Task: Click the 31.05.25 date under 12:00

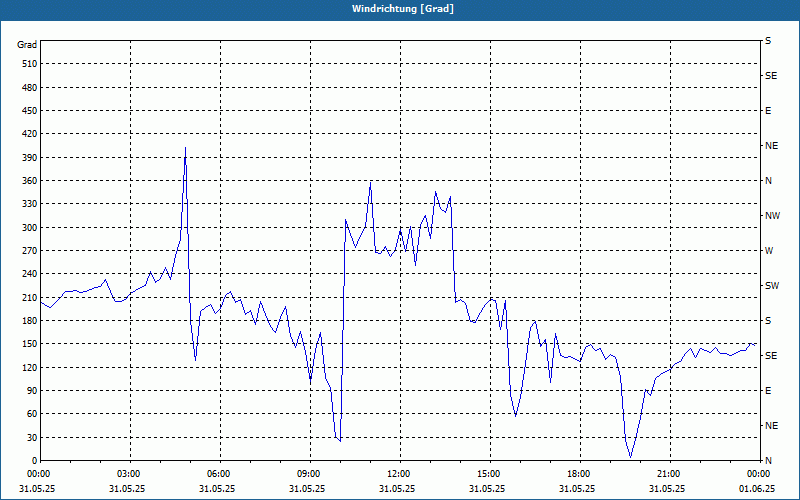Action: coord(397,488)
